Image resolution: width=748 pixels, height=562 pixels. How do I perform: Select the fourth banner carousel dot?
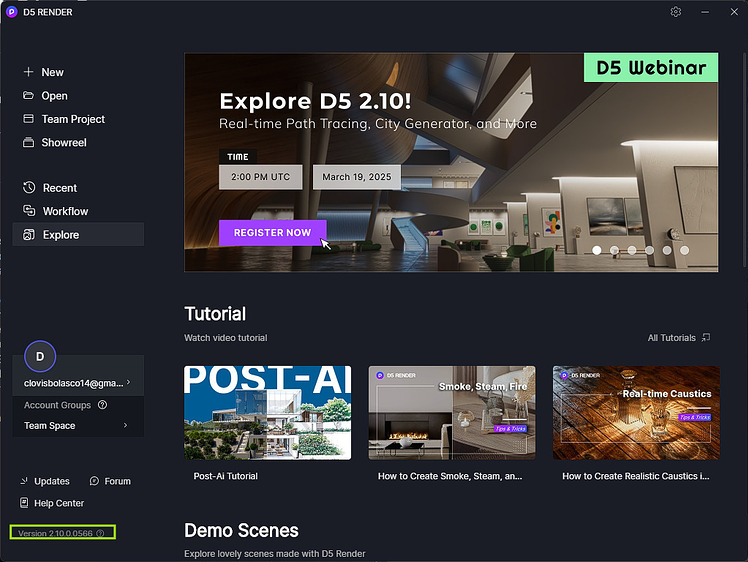point(649,250)
